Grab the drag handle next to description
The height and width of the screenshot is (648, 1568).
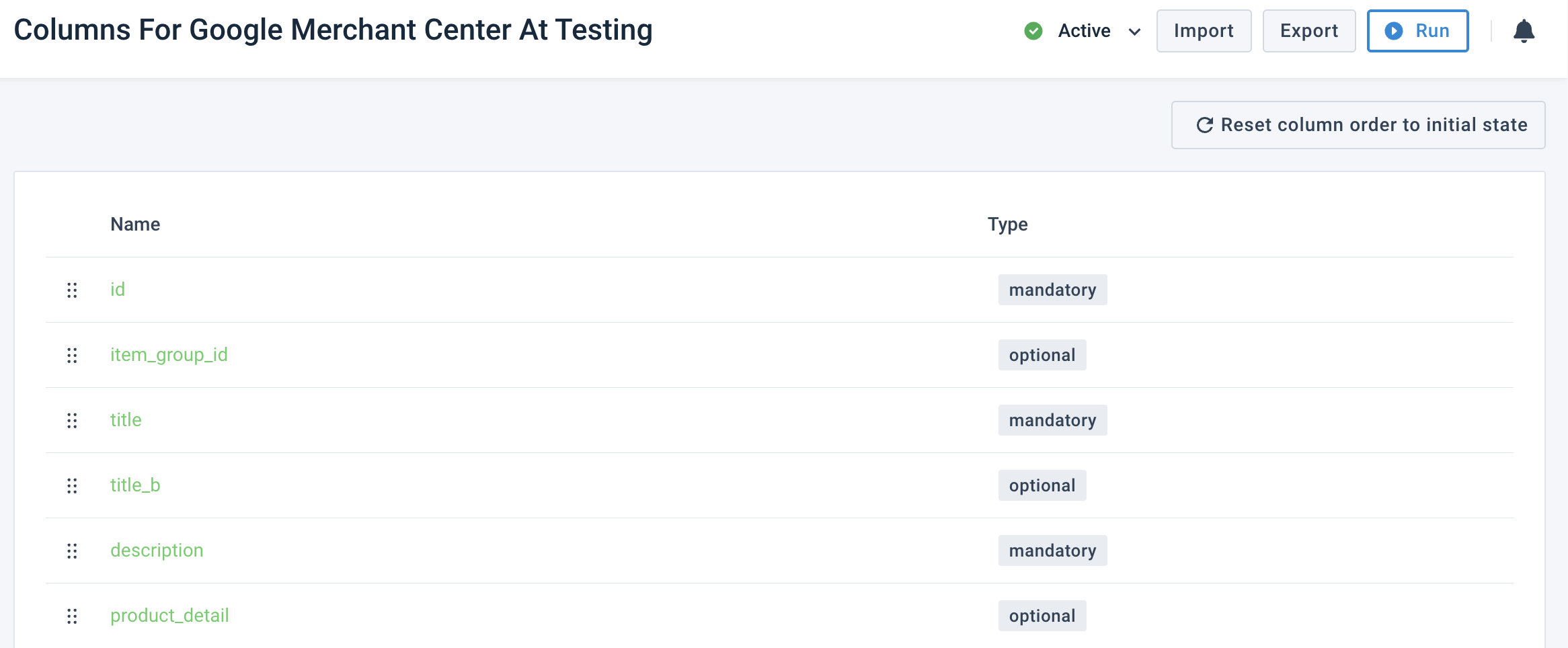[73, 551]
